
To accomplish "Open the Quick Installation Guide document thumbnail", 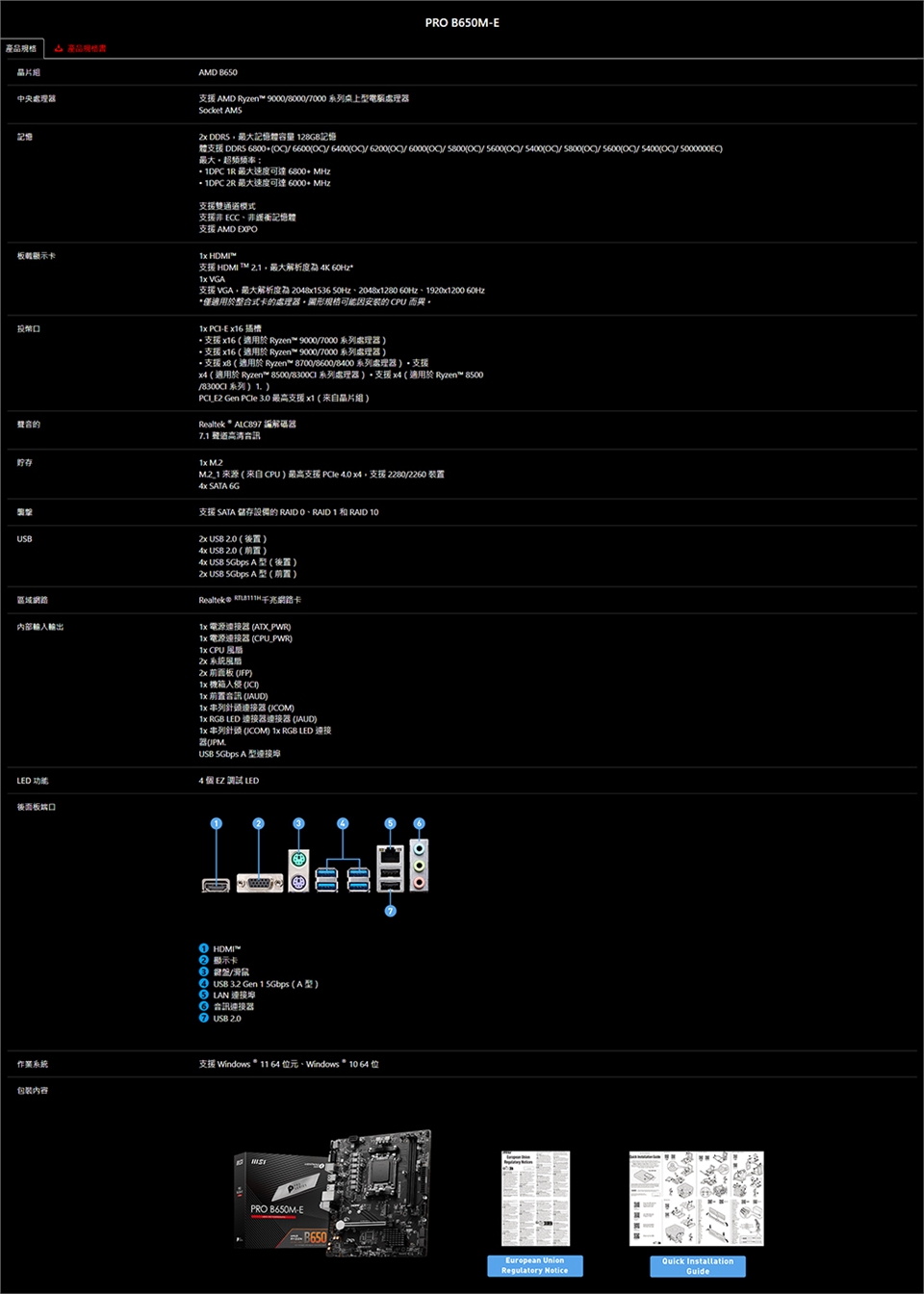I will [x=696, y=1199].
